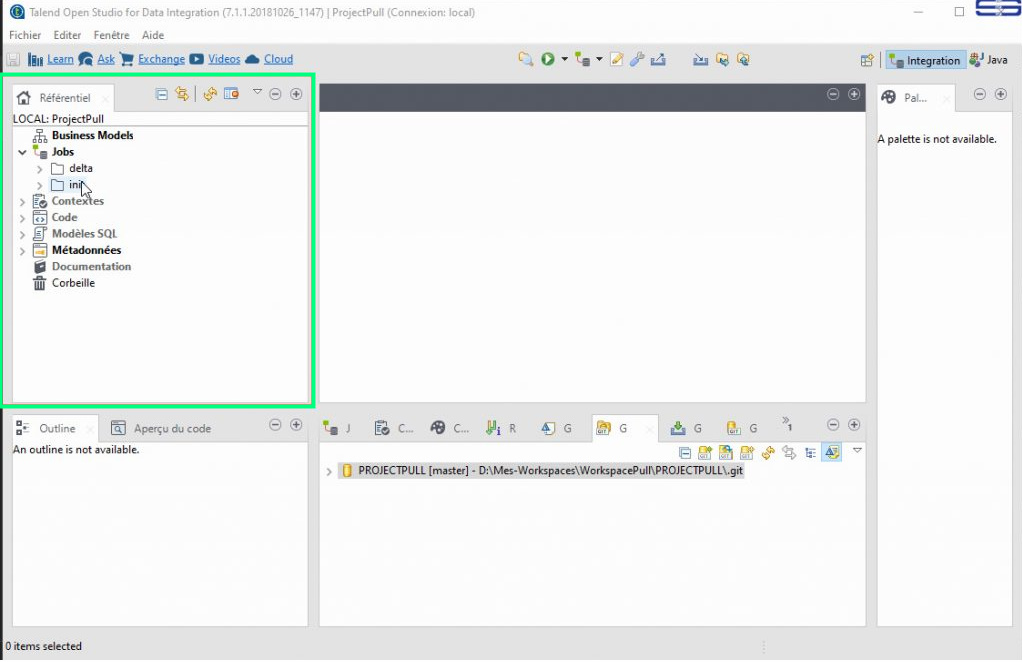1022x662 pixels.
Task: Click the Open Perspective icon
Action: tap(867, 61)
